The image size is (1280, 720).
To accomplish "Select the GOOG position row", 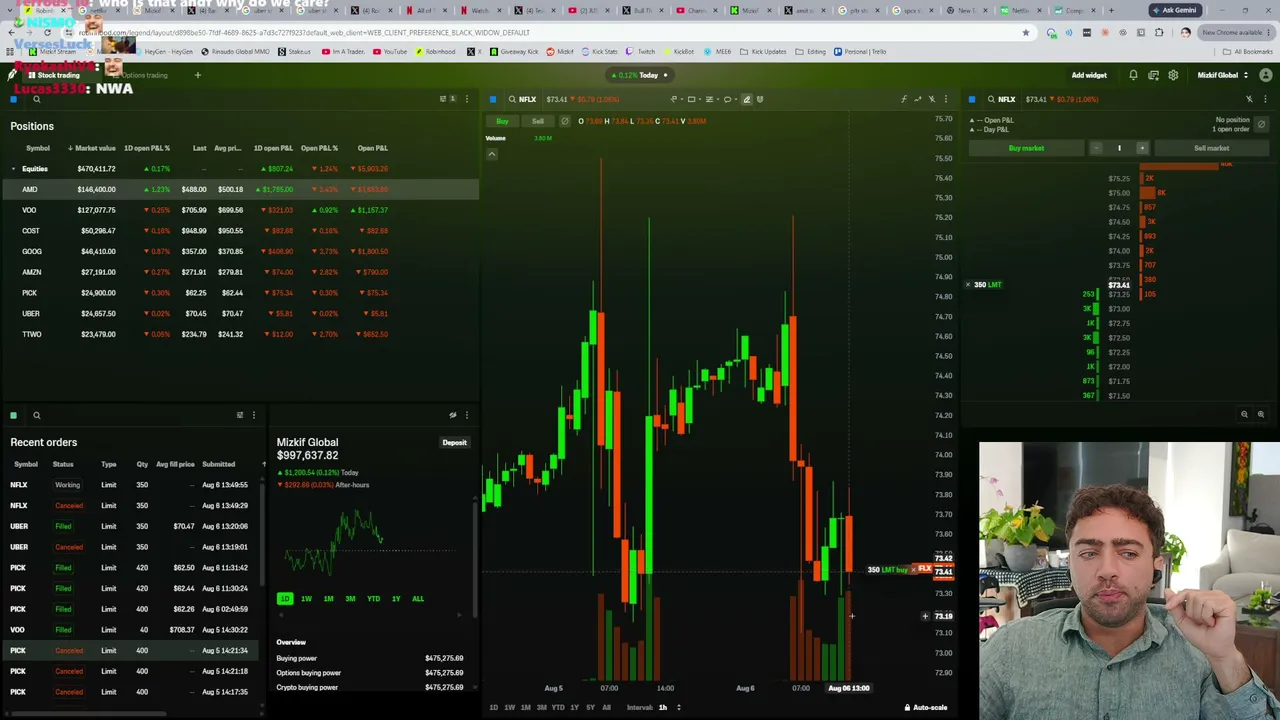I will coord(240,251).
